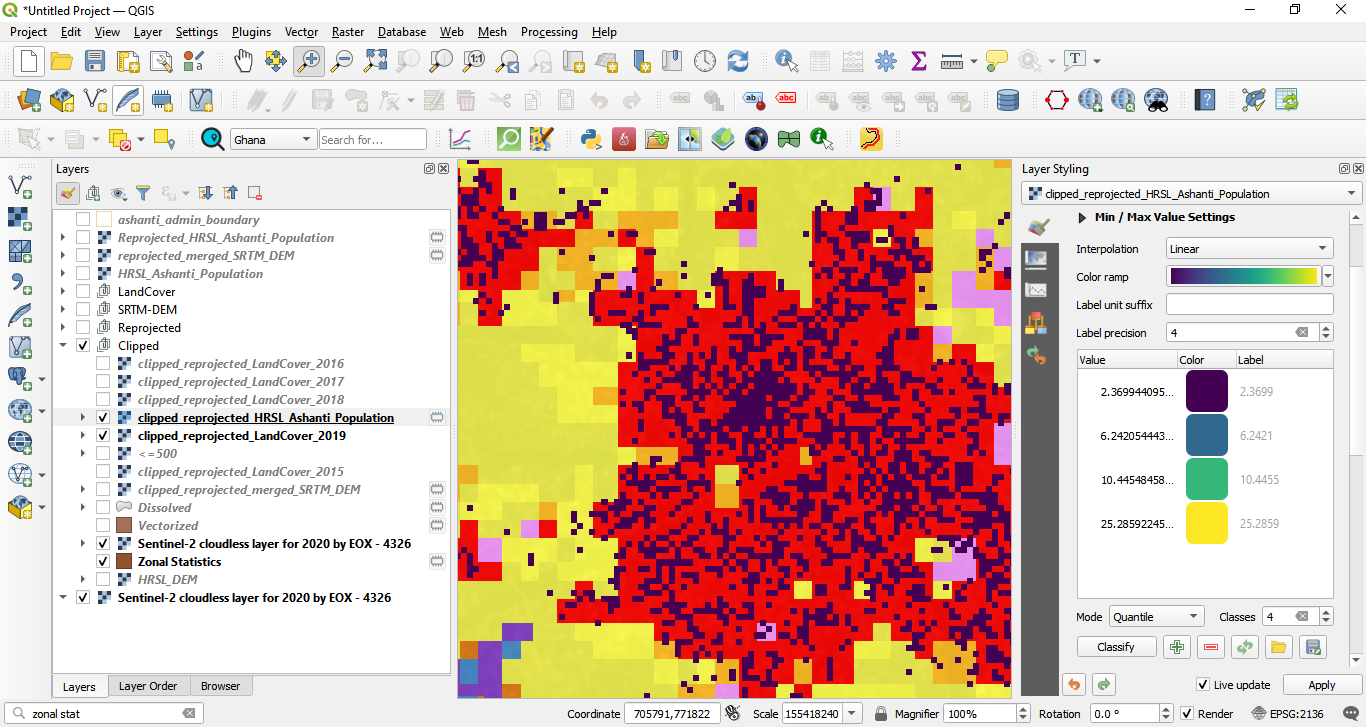Switch to the Layer Order tab

pyautogui.click(x=148, y=686)
